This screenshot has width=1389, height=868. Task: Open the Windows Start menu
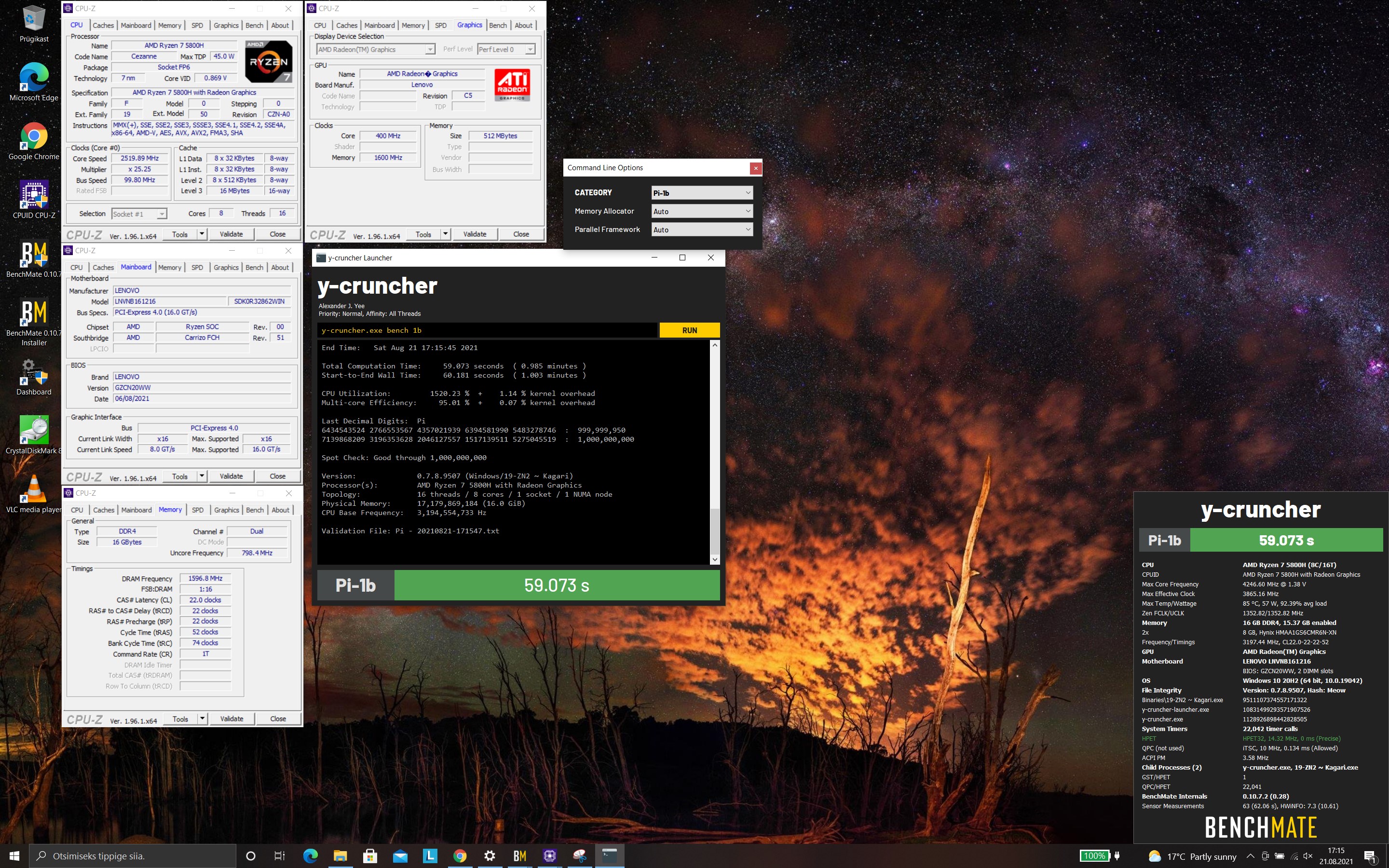tap(14, 856)
